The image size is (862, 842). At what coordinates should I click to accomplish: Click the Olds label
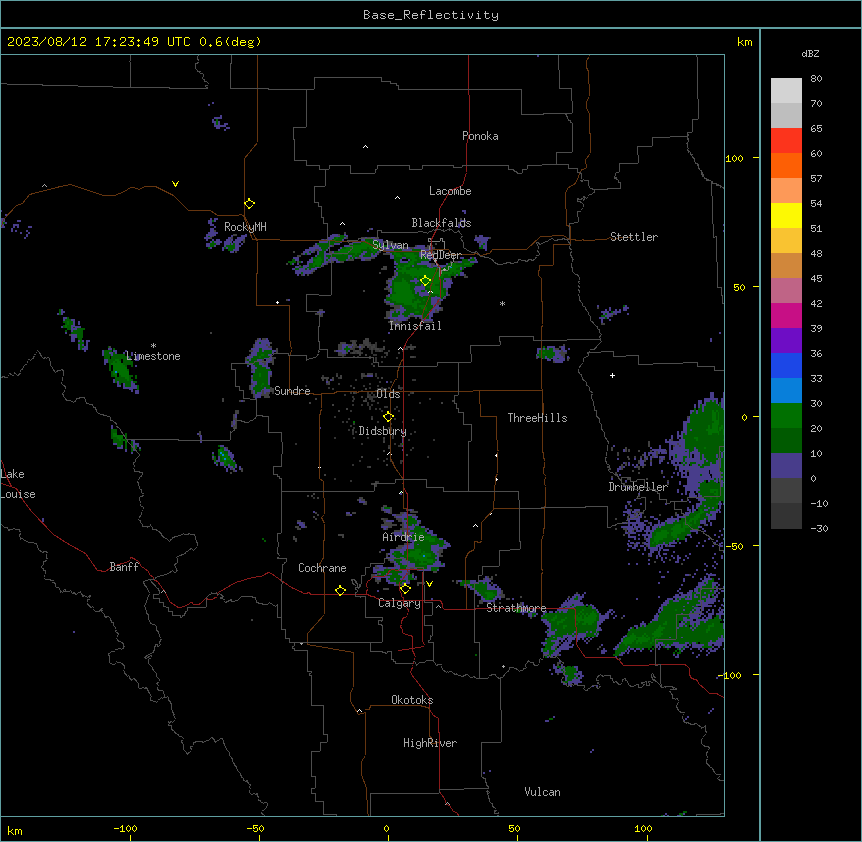(x=388, y=394)
